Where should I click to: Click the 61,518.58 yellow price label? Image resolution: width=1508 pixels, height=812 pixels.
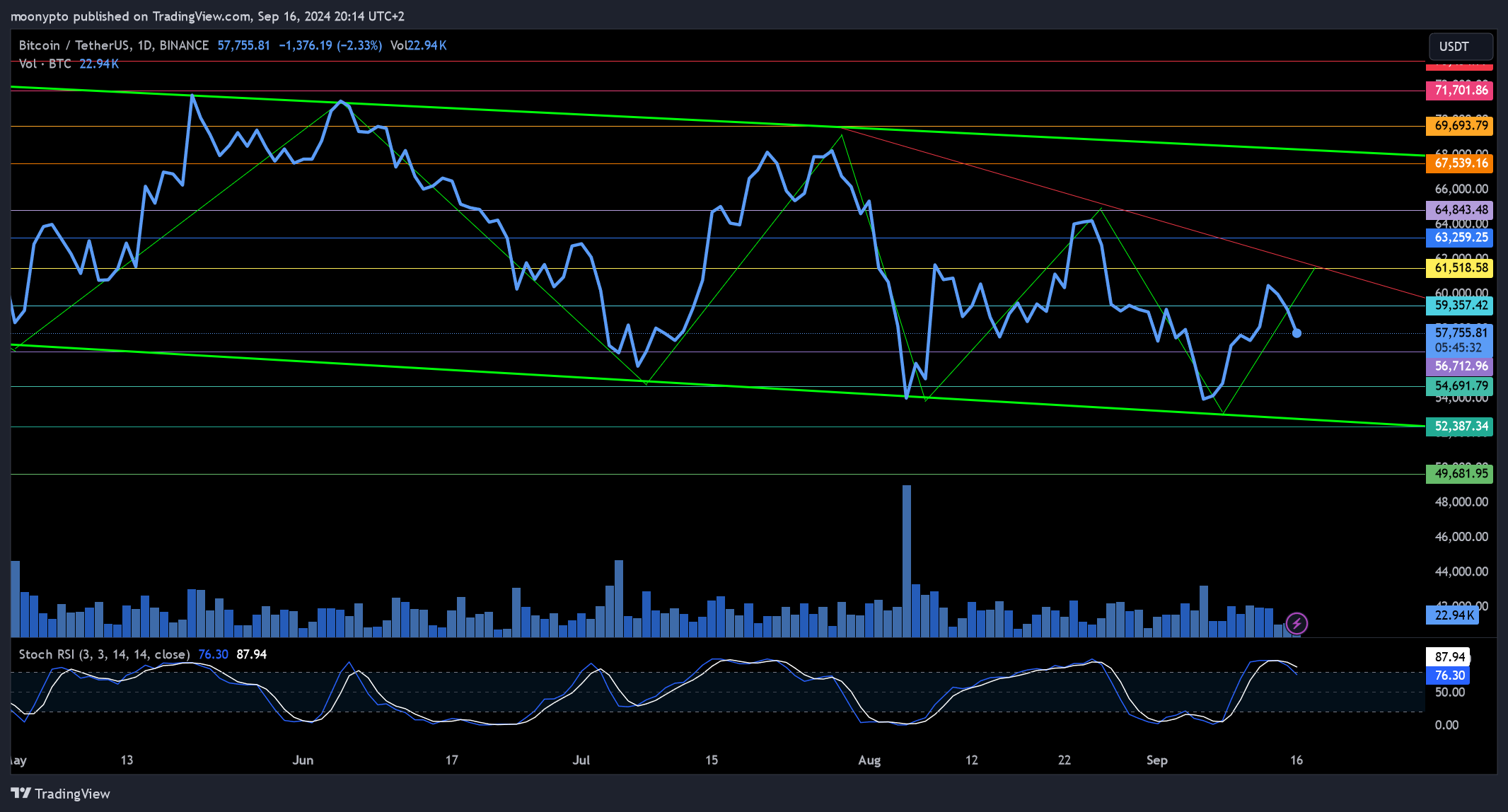coord(1459,268)
